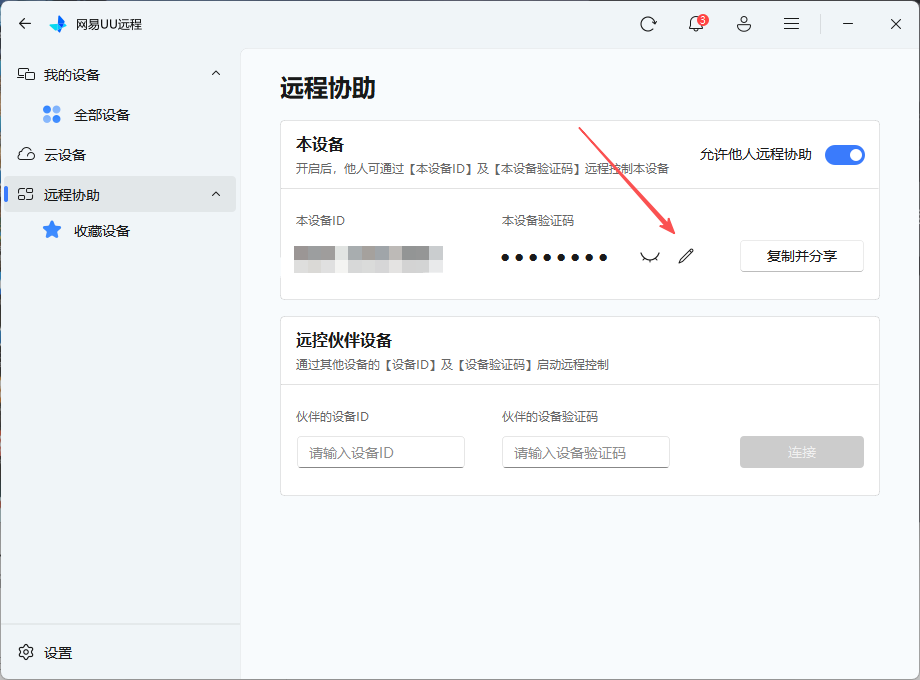The image size is (920, 680).
Task: Open the hamburger menu icon
Action: click(x=792, y=24)
